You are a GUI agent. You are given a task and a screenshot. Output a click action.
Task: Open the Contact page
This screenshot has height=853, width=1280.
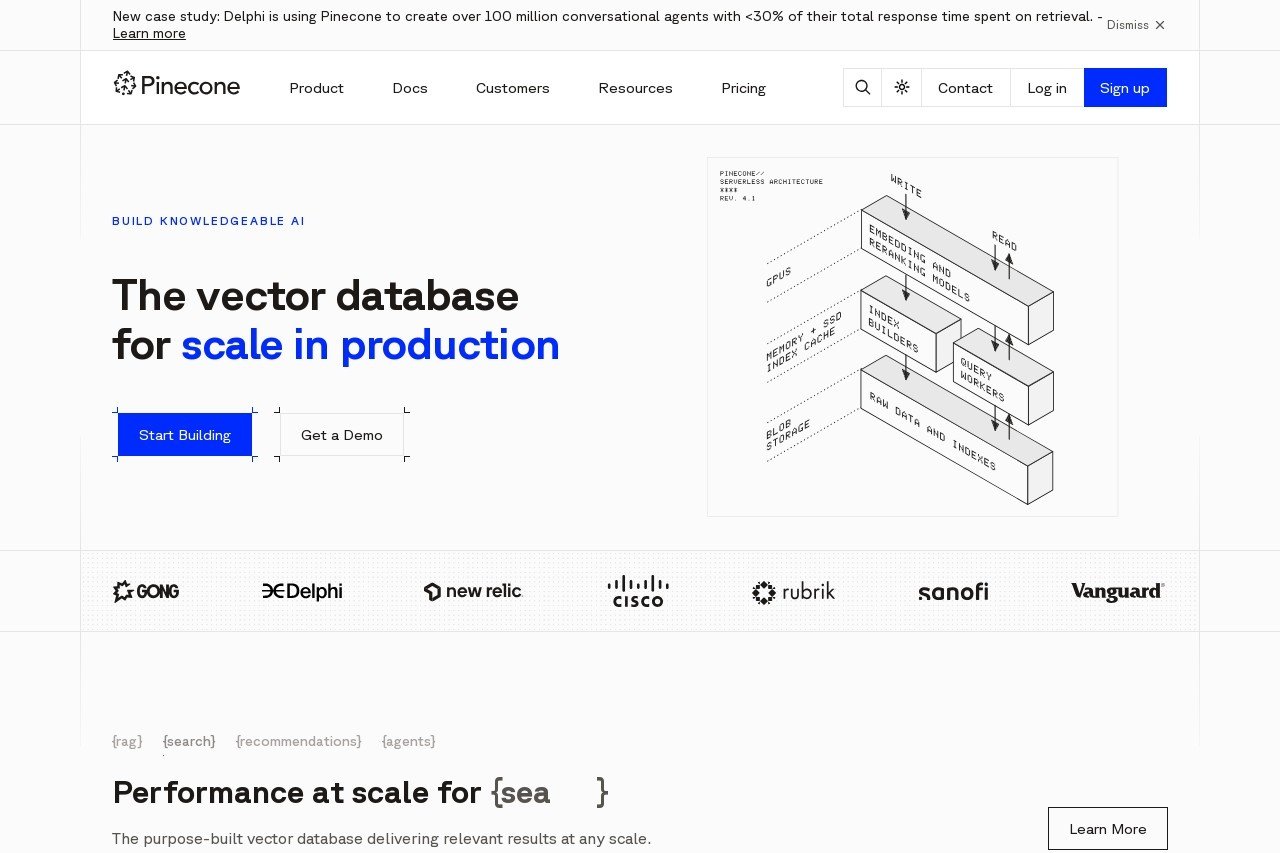[965, 88]
